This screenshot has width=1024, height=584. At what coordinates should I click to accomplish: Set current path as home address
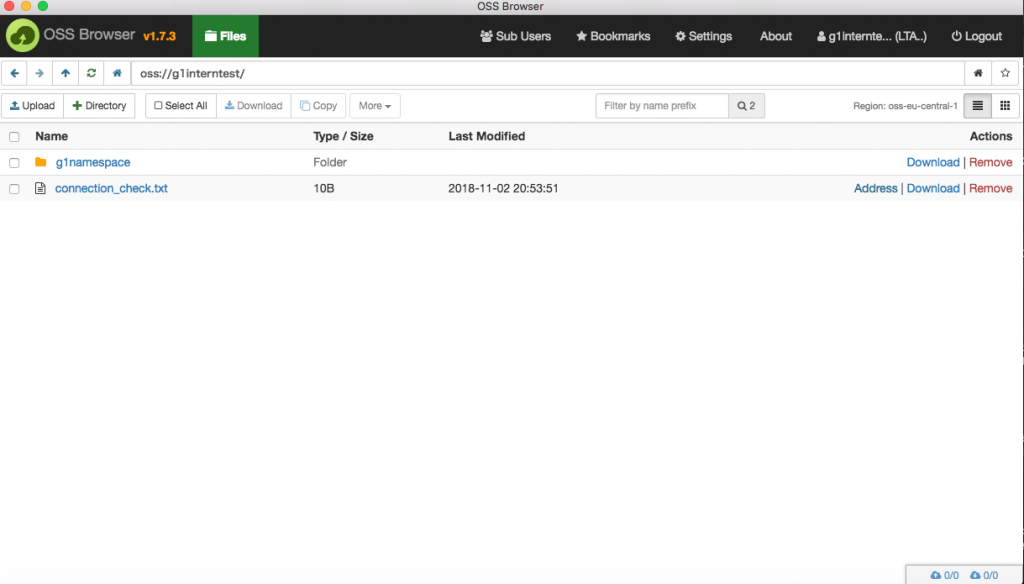click(x=978, y=73)
